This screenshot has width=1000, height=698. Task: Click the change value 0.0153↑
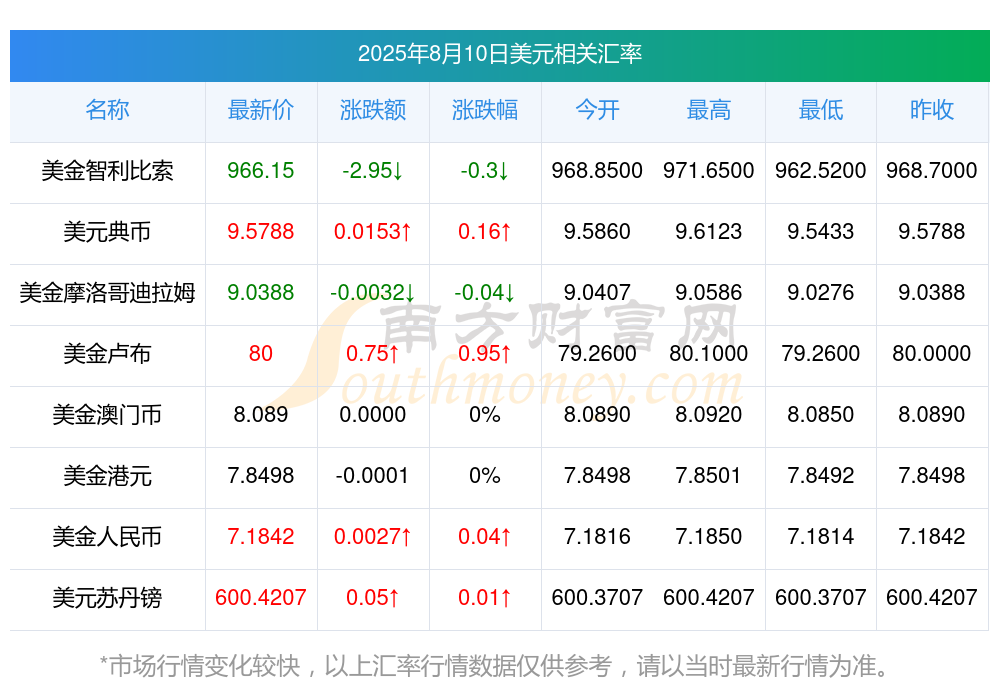pos(372,232)
